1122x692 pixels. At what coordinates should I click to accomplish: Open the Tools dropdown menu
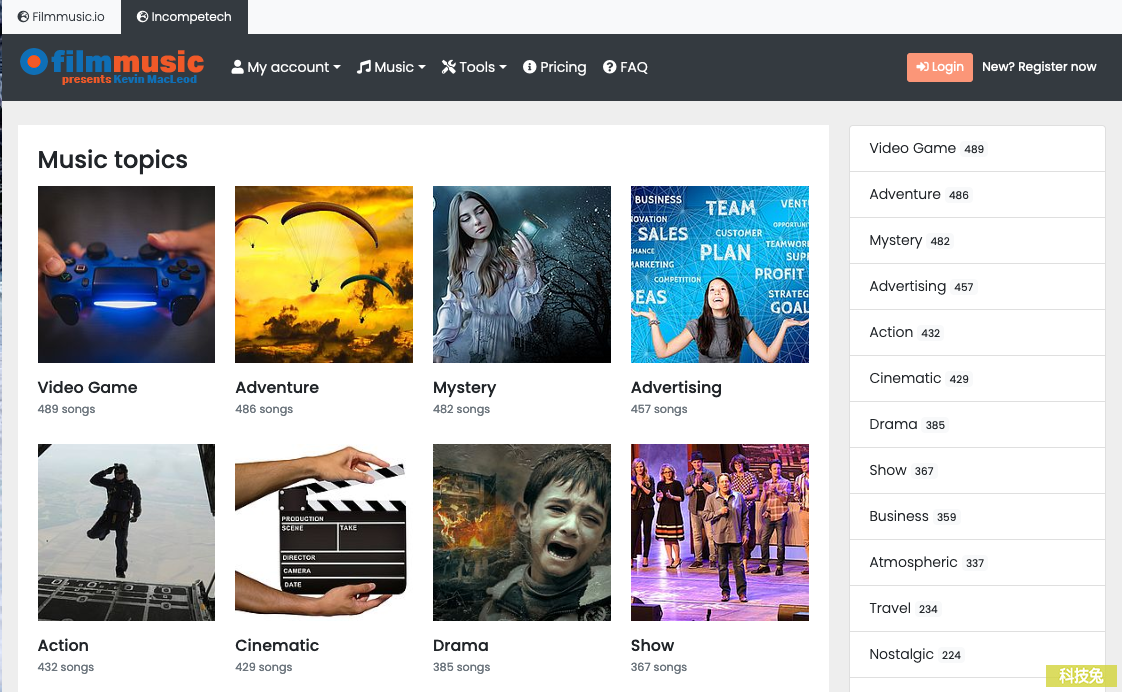coord(474,67)
